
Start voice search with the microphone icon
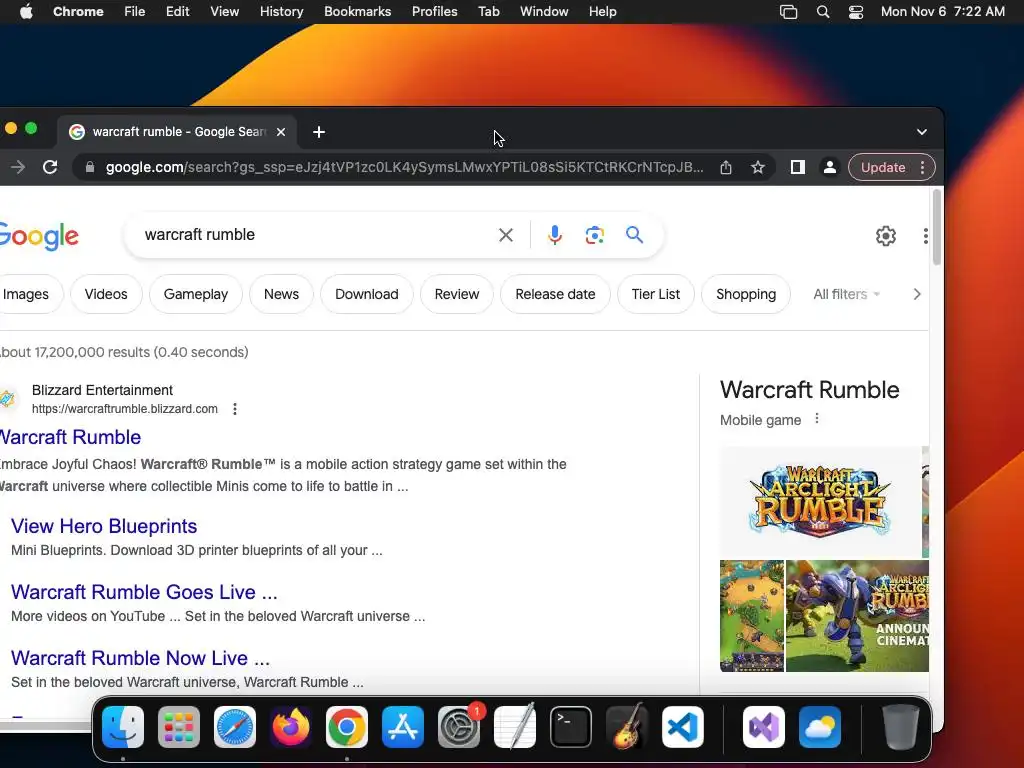(554, 235)
